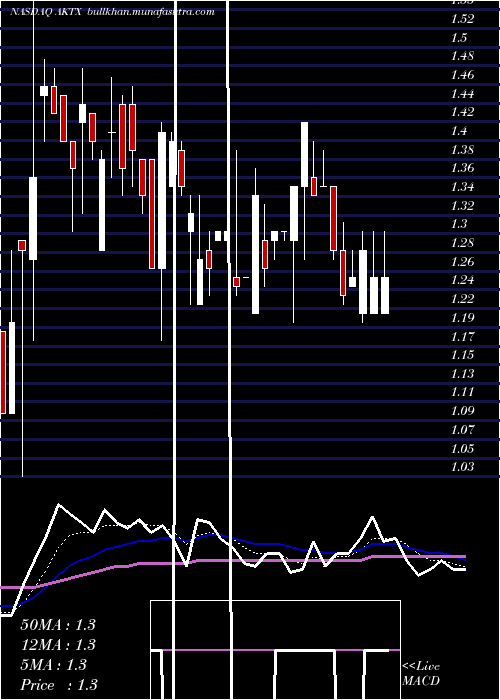
Task: Select the 12MA : 1.3 legend line
Action: point(58,645)
